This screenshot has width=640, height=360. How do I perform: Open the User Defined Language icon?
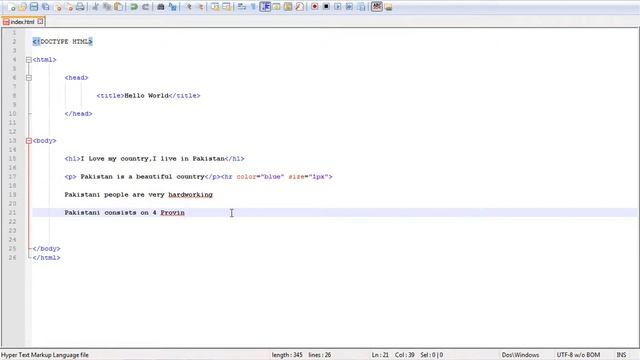276,7
